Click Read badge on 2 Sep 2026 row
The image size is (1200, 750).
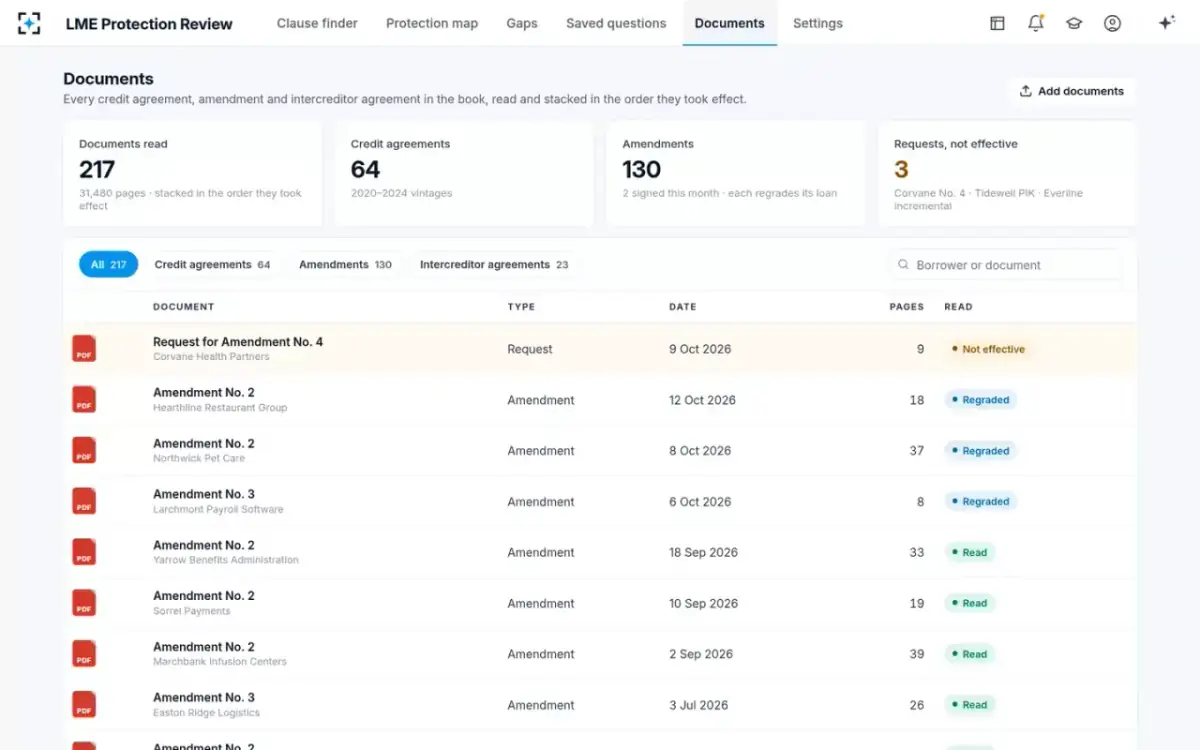[970, 654]
